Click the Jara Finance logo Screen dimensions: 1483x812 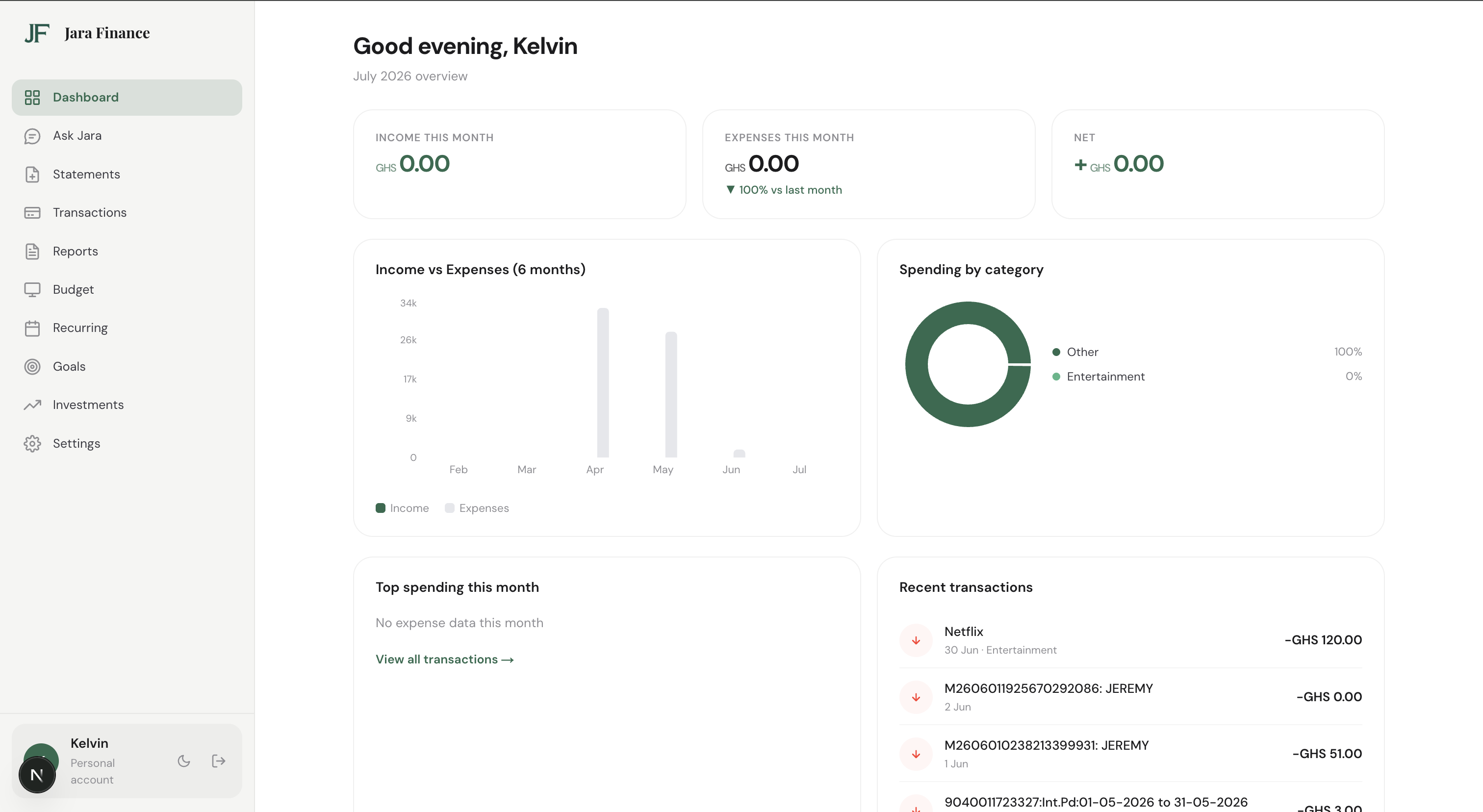[87, 33]
